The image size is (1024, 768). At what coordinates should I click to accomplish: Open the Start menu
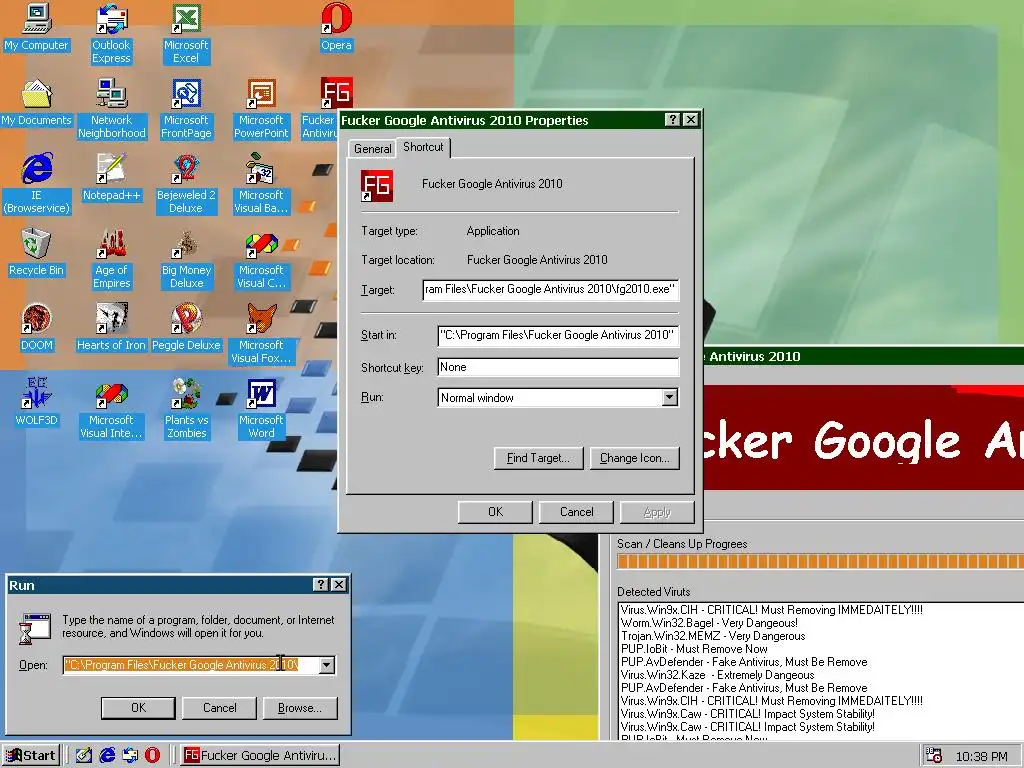[31, 756]
